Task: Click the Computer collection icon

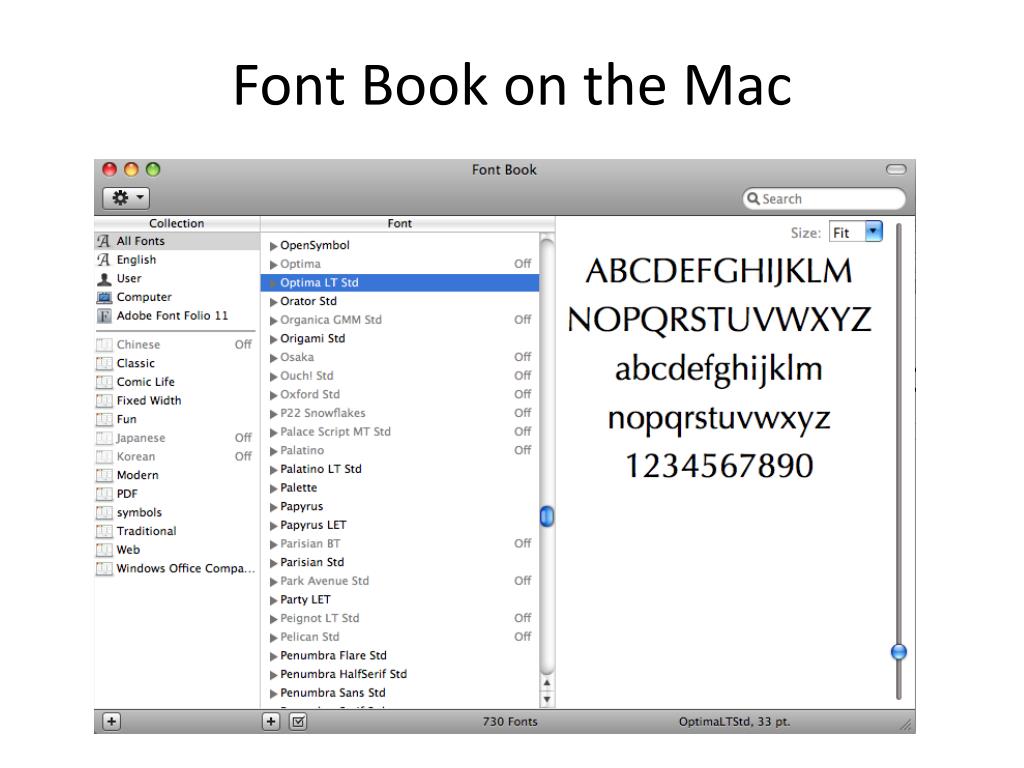Action: [x=104, y=297]
